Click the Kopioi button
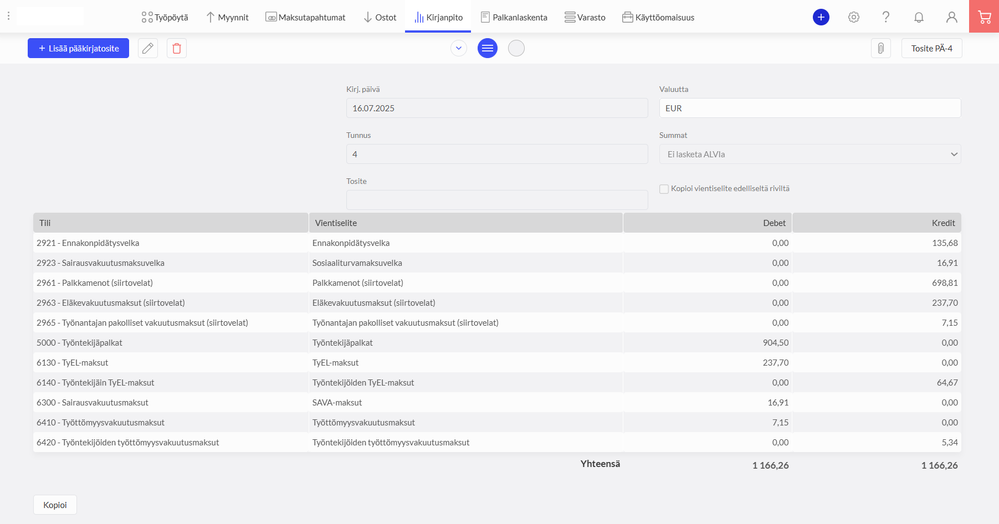The height and width of the screenshot is (524, 999). pos(55,505)
